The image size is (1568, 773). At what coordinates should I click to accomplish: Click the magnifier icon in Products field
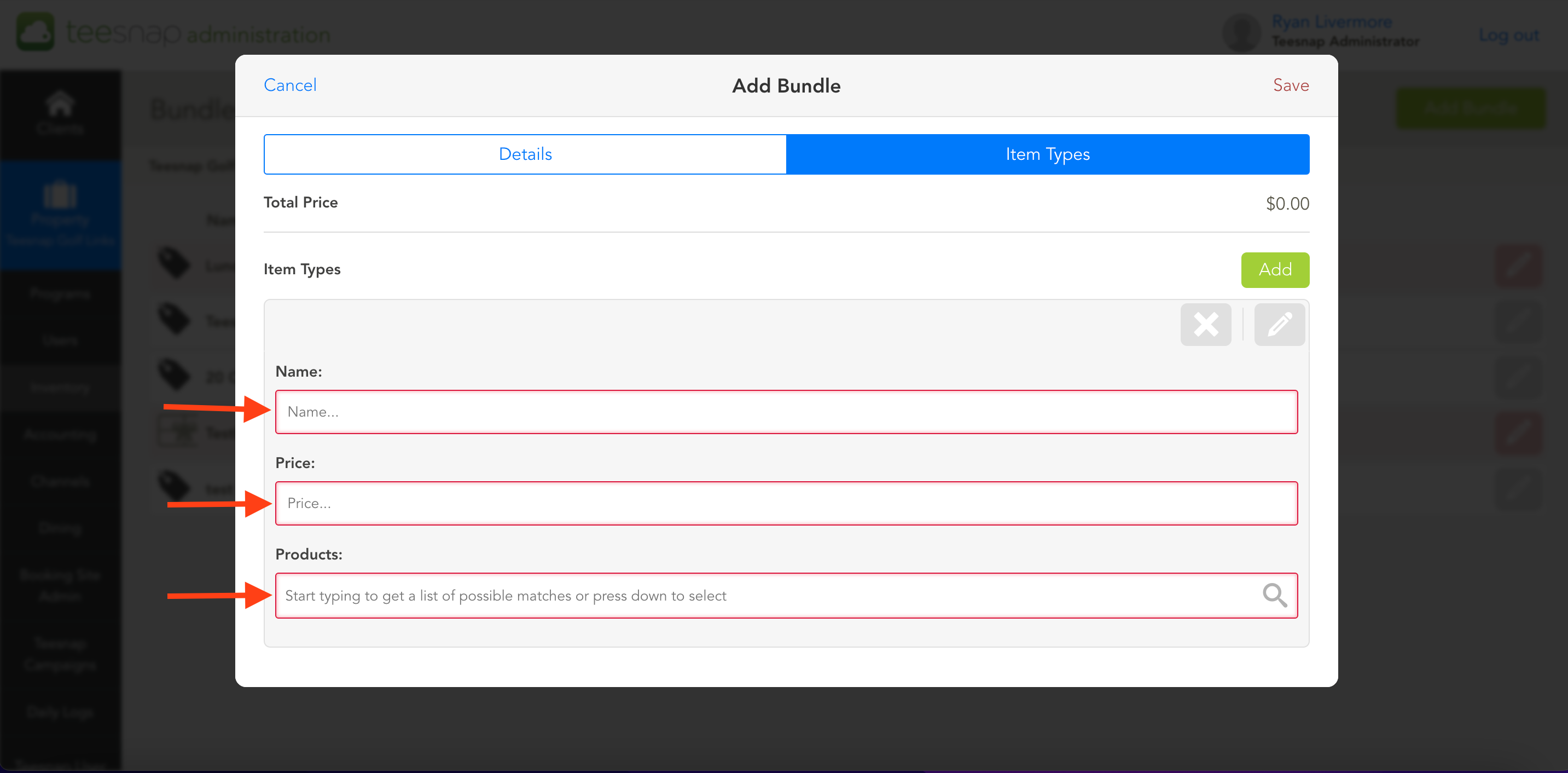[1274, 595]
